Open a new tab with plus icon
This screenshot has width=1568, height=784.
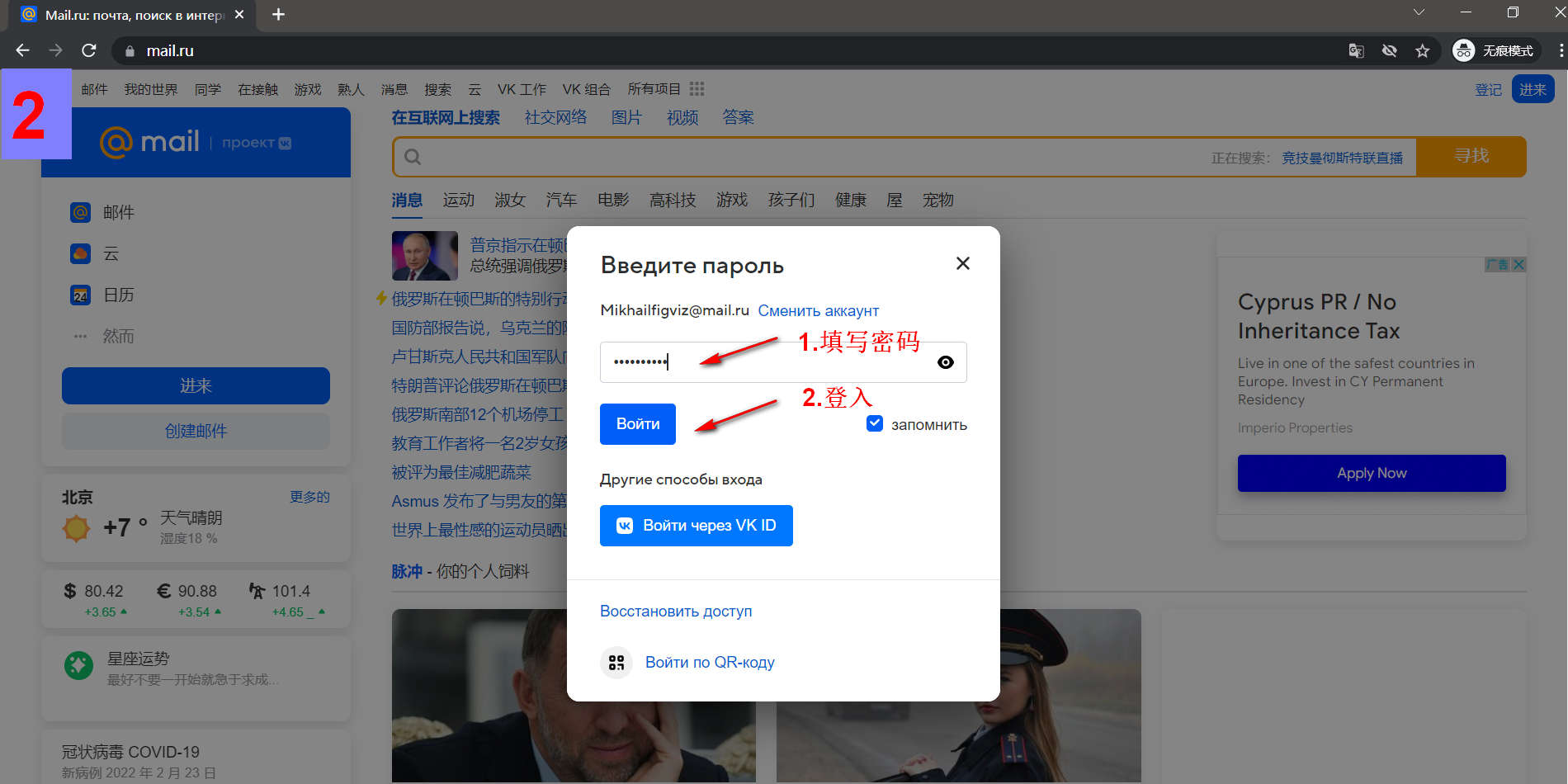click(278, 15)
